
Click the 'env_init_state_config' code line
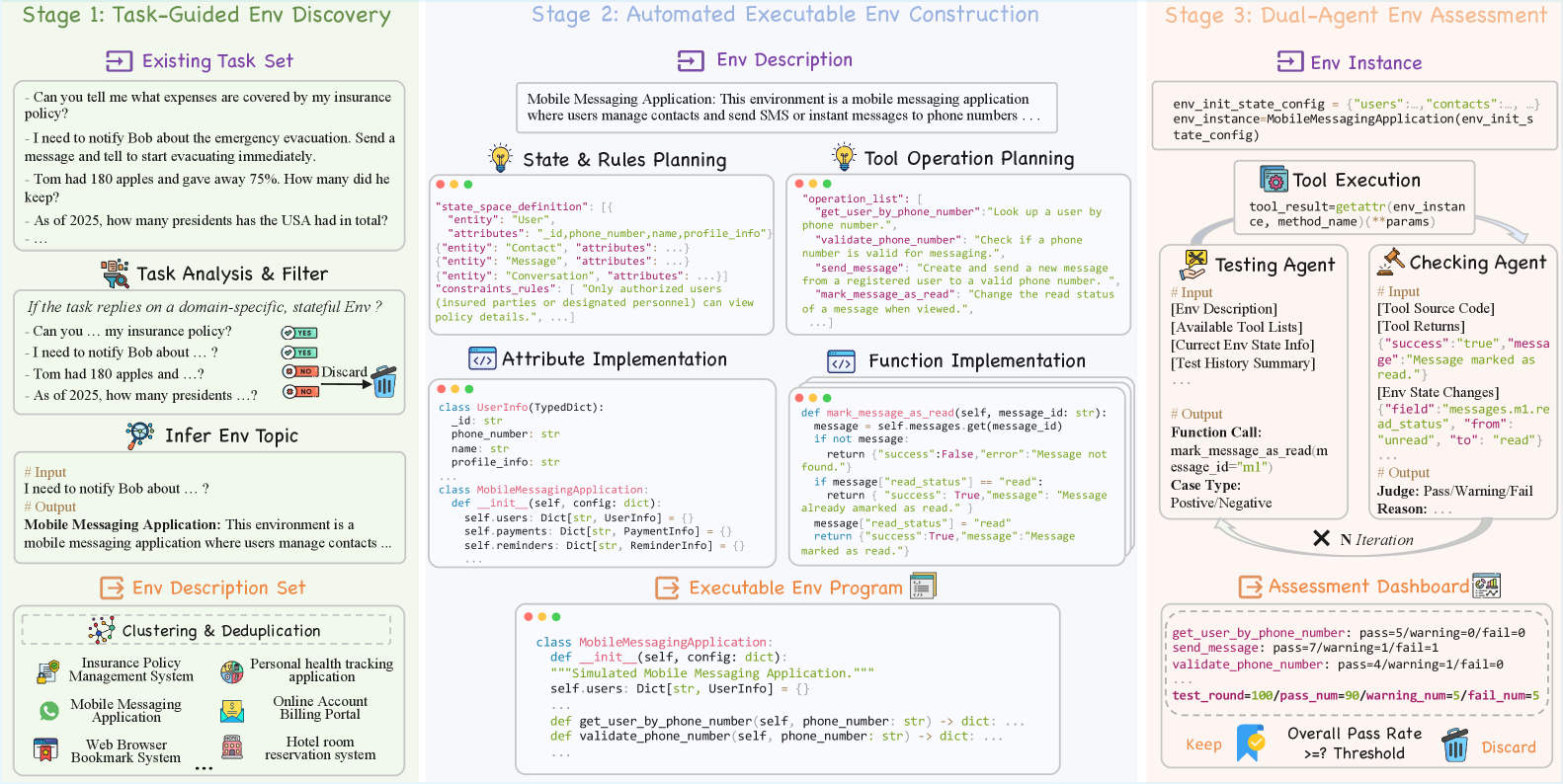1357,104
